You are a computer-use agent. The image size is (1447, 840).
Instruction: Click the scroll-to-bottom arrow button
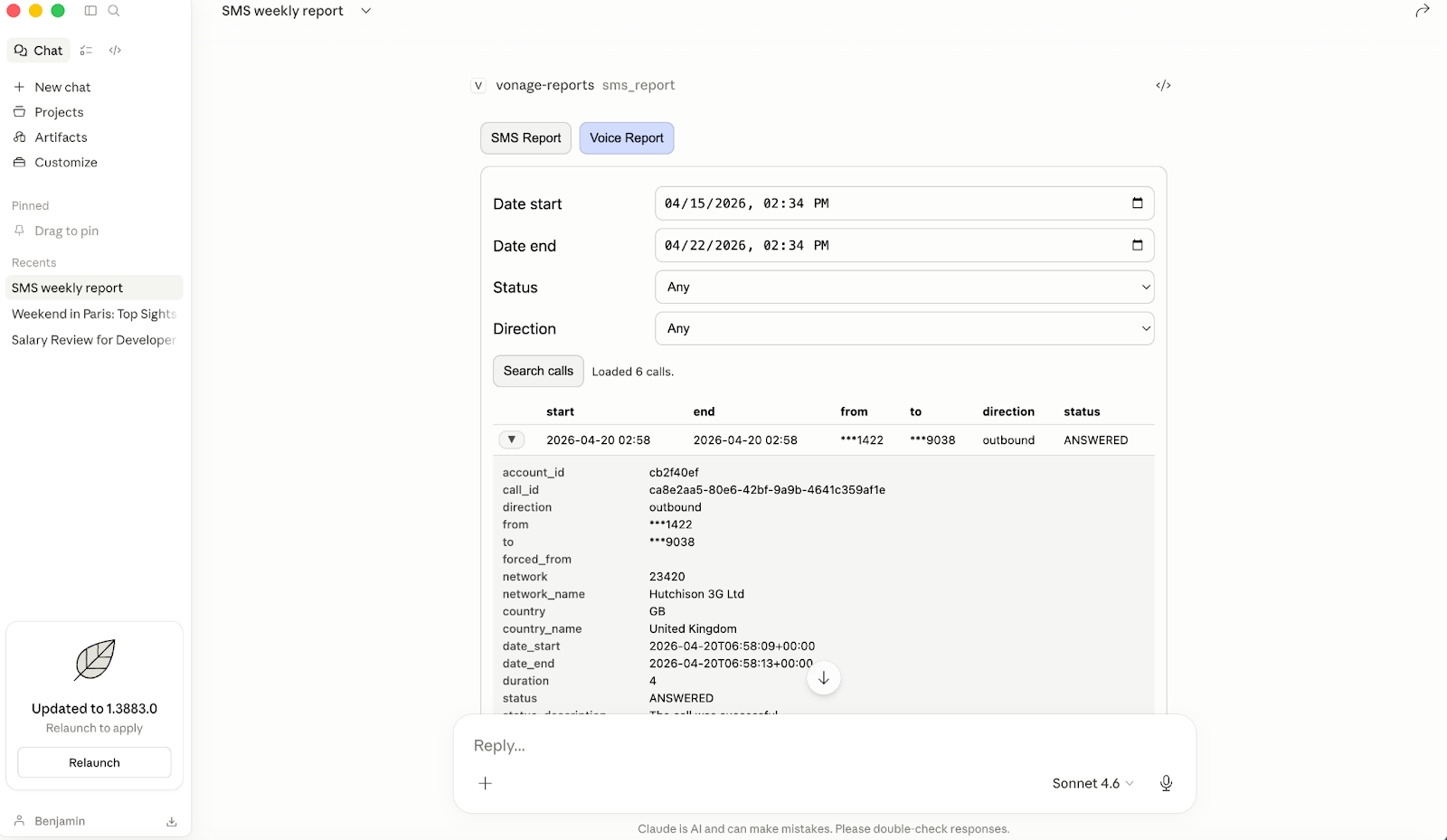[824, 678]
